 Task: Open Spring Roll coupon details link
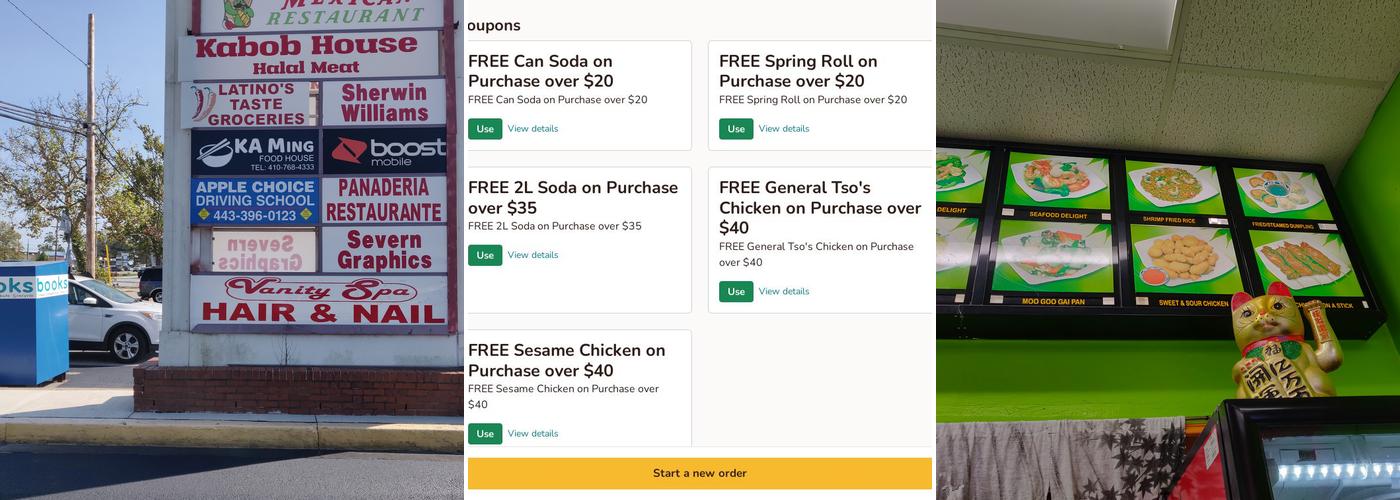[784, 129]
